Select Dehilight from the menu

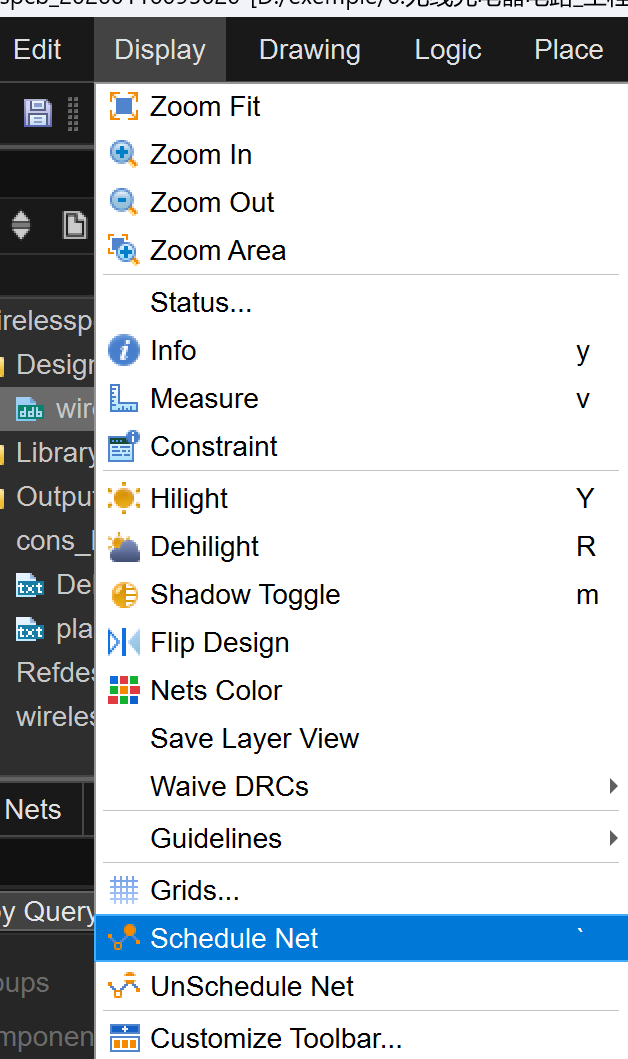204,546
